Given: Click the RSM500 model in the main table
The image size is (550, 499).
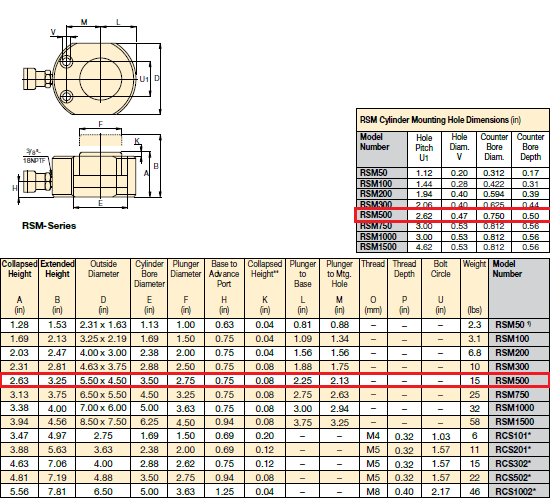Looking at the screenshot, I should 512,380.
